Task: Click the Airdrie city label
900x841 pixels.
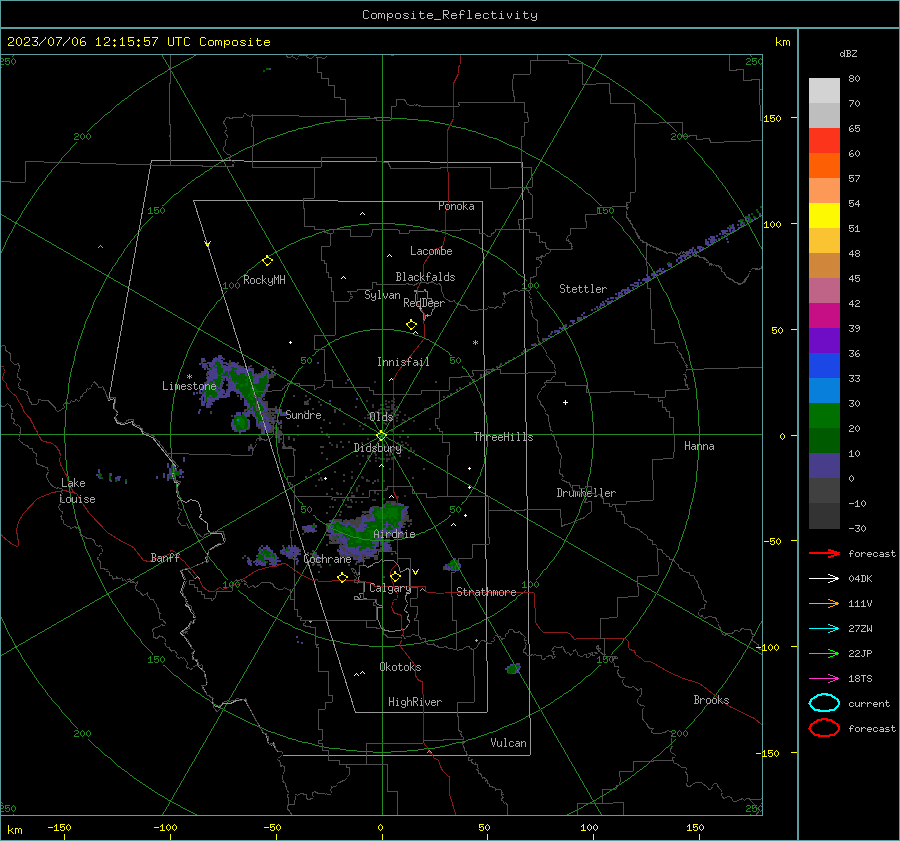Action: [x=394, y=534]
